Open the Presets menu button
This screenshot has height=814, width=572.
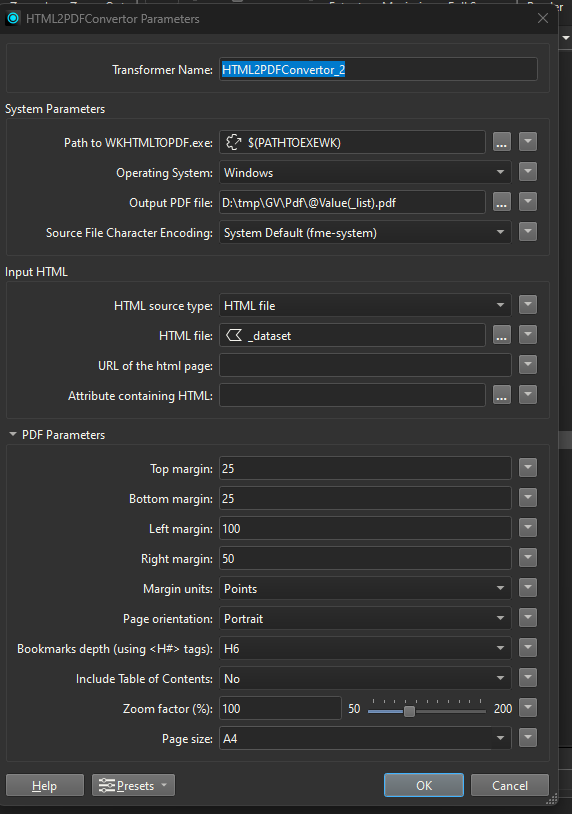(133, 785)
